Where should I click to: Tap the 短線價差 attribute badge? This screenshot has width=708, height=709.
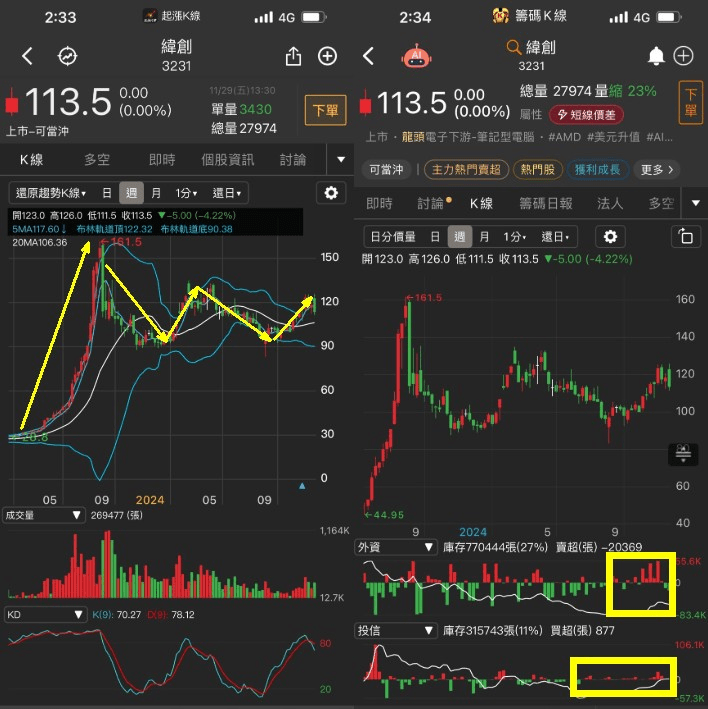(586, 115)
